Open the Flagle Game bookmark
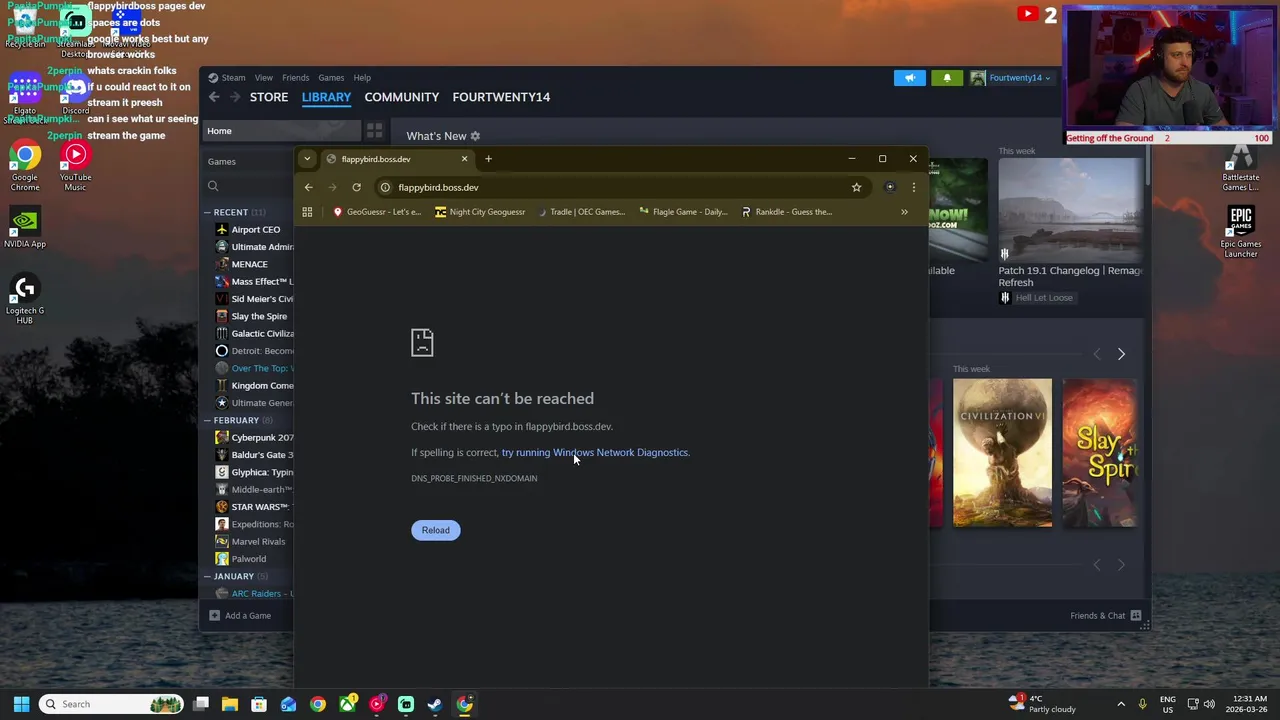 click(683, 212)
